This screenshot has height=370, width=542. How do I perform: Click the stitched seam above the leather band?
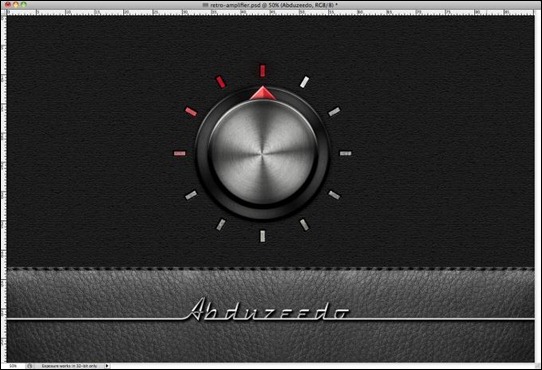click(x=271, y=268)
